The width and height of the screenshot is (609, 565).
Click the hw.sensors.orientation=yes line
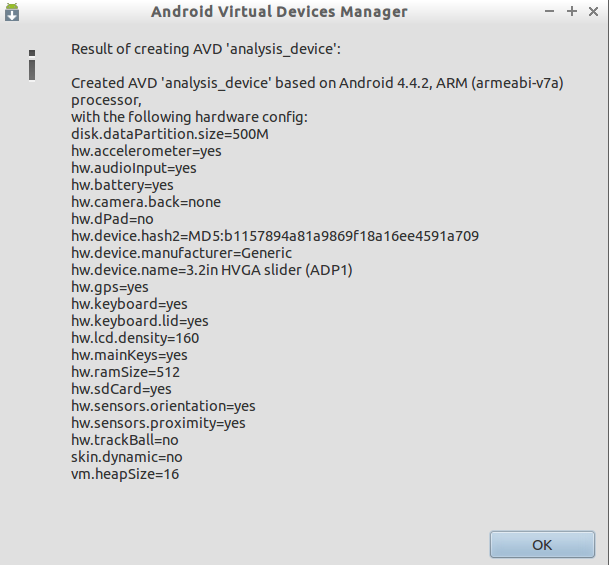point(163,406)
